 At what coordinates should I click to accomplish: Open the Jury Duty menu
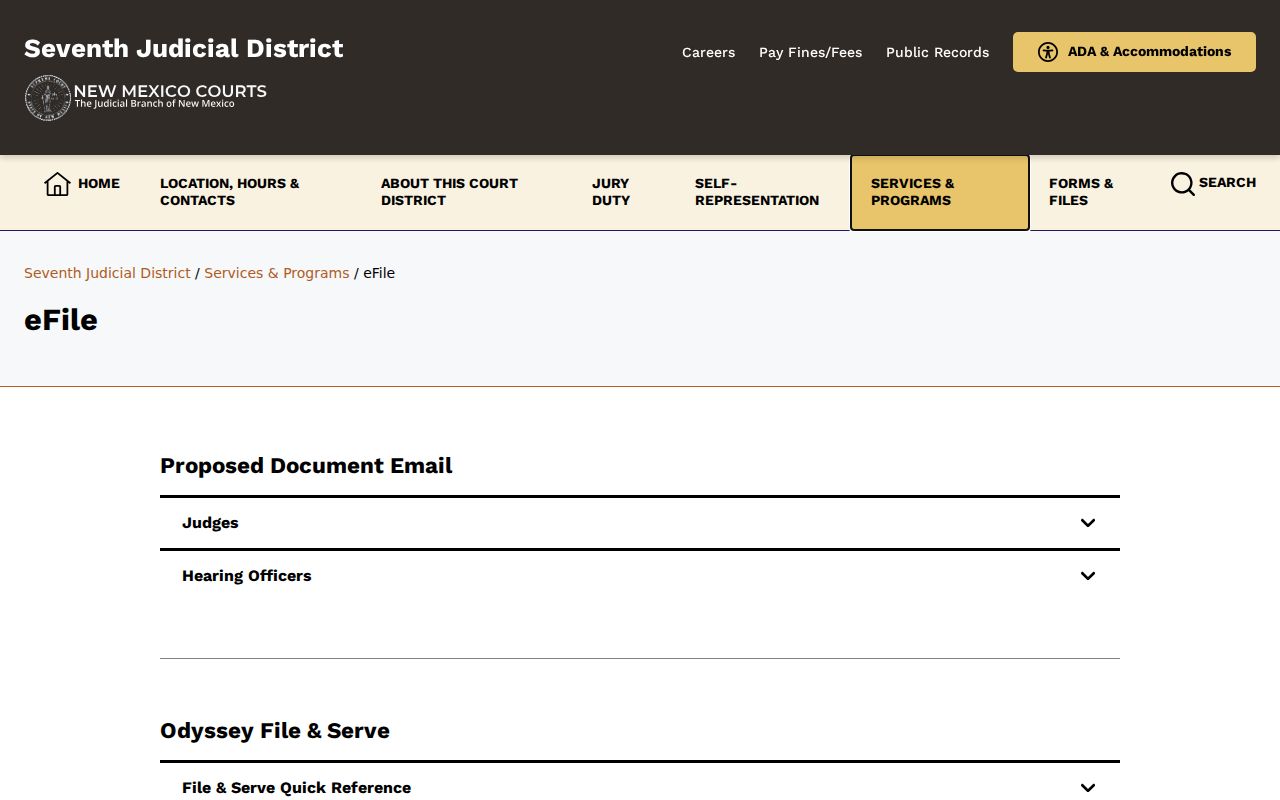(x=611, y=192)
